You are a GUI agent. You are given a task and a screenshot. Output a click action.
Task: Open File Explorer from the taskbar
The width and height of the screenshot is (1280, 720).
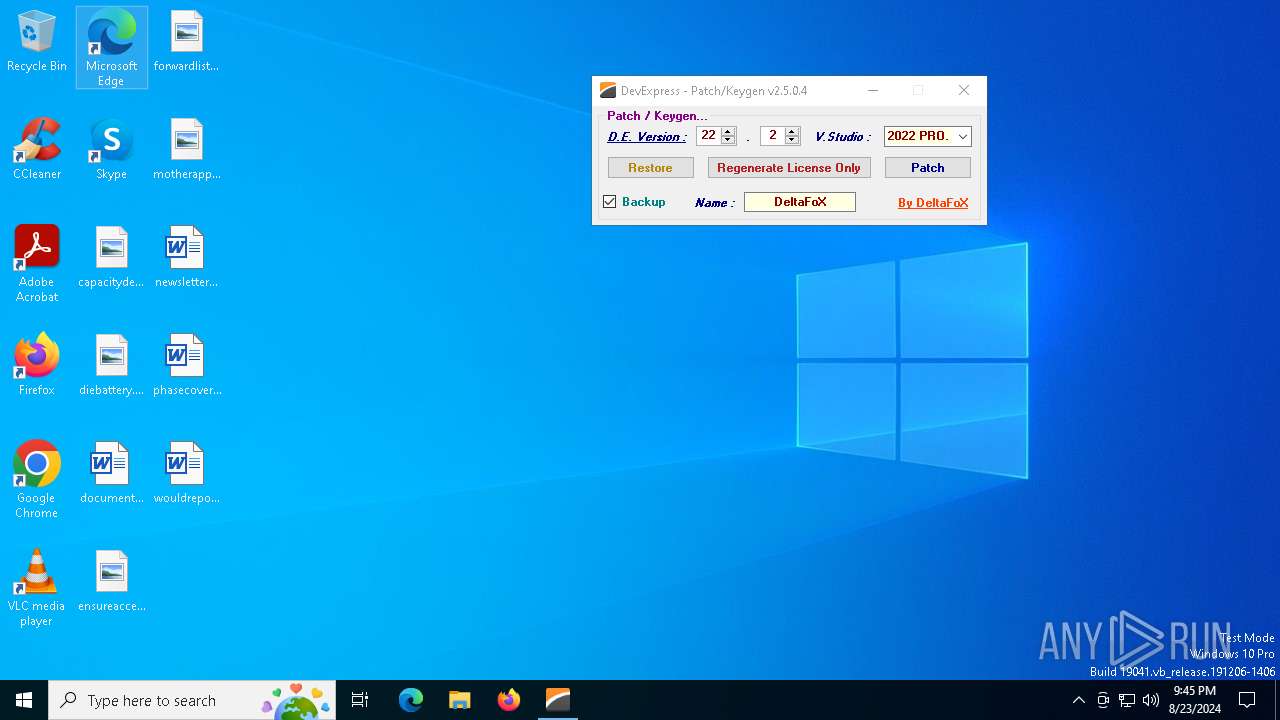click(459, 700)
